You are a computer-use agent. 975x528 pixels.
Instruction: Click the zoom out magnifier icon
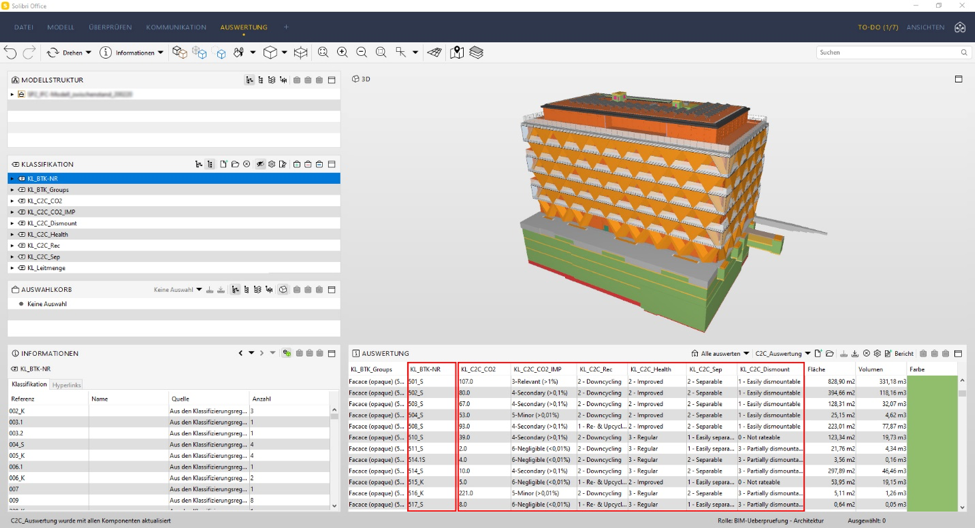pos(362,52)
